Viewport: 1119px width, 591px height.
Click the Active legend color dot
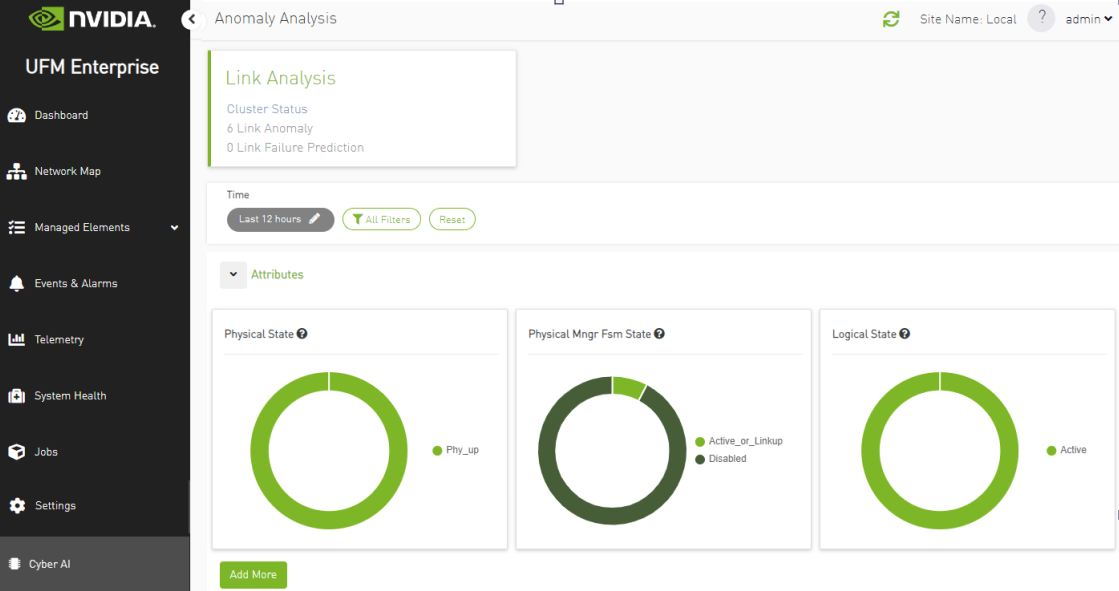(x=1051, y=450)
